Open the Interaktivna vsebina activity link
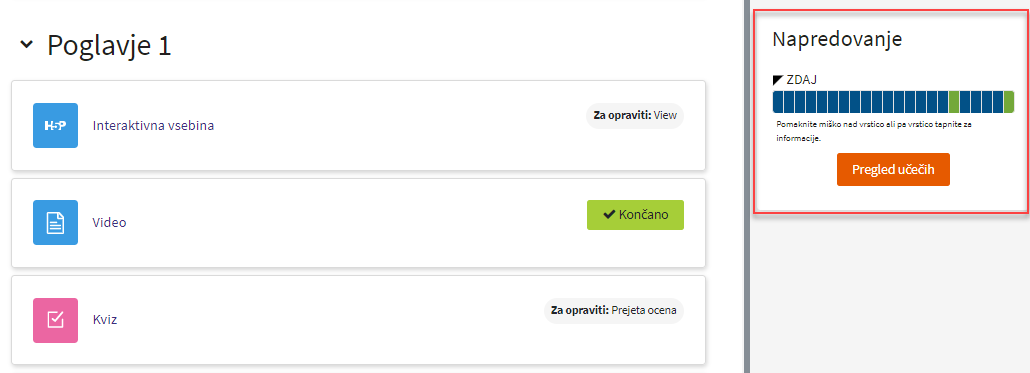This screenshot has height=373, width=1030. (x=153, y=125)
